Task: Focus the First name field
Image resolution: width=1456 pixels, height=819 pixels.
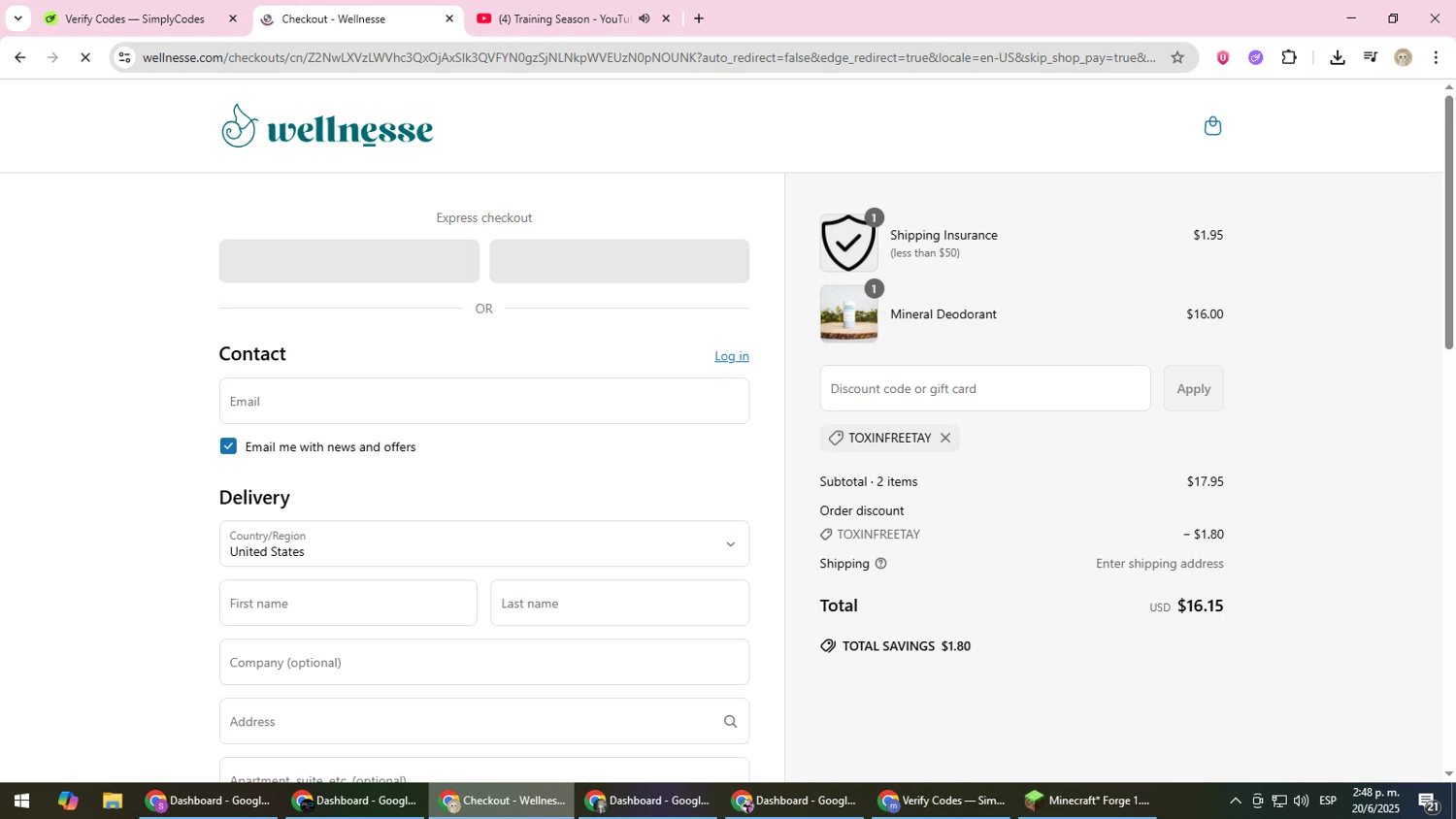Action: [x=348, y=603]
